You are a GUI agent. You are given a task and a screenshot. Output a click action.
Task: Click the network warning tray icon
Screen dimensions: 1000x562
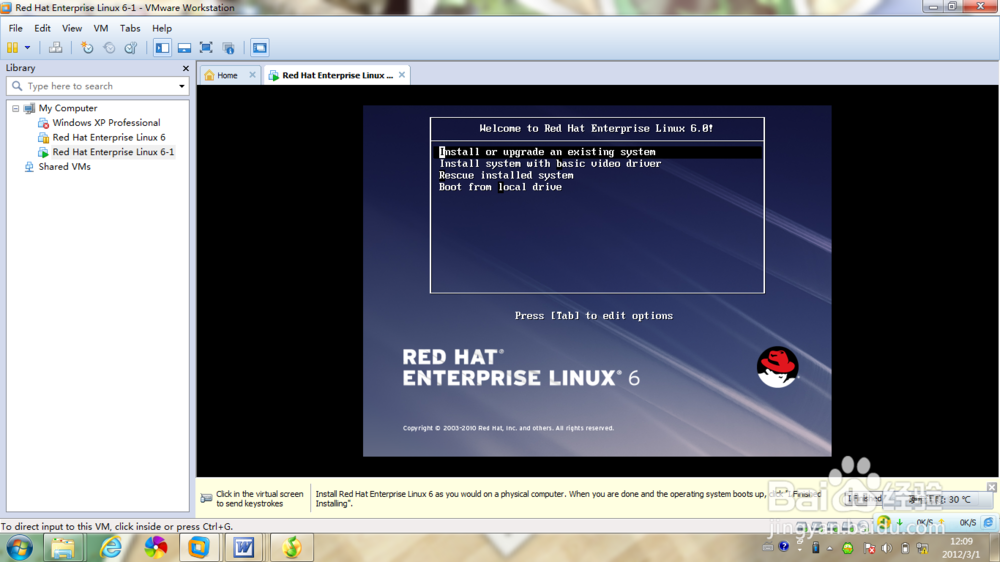tap(923, 548)
